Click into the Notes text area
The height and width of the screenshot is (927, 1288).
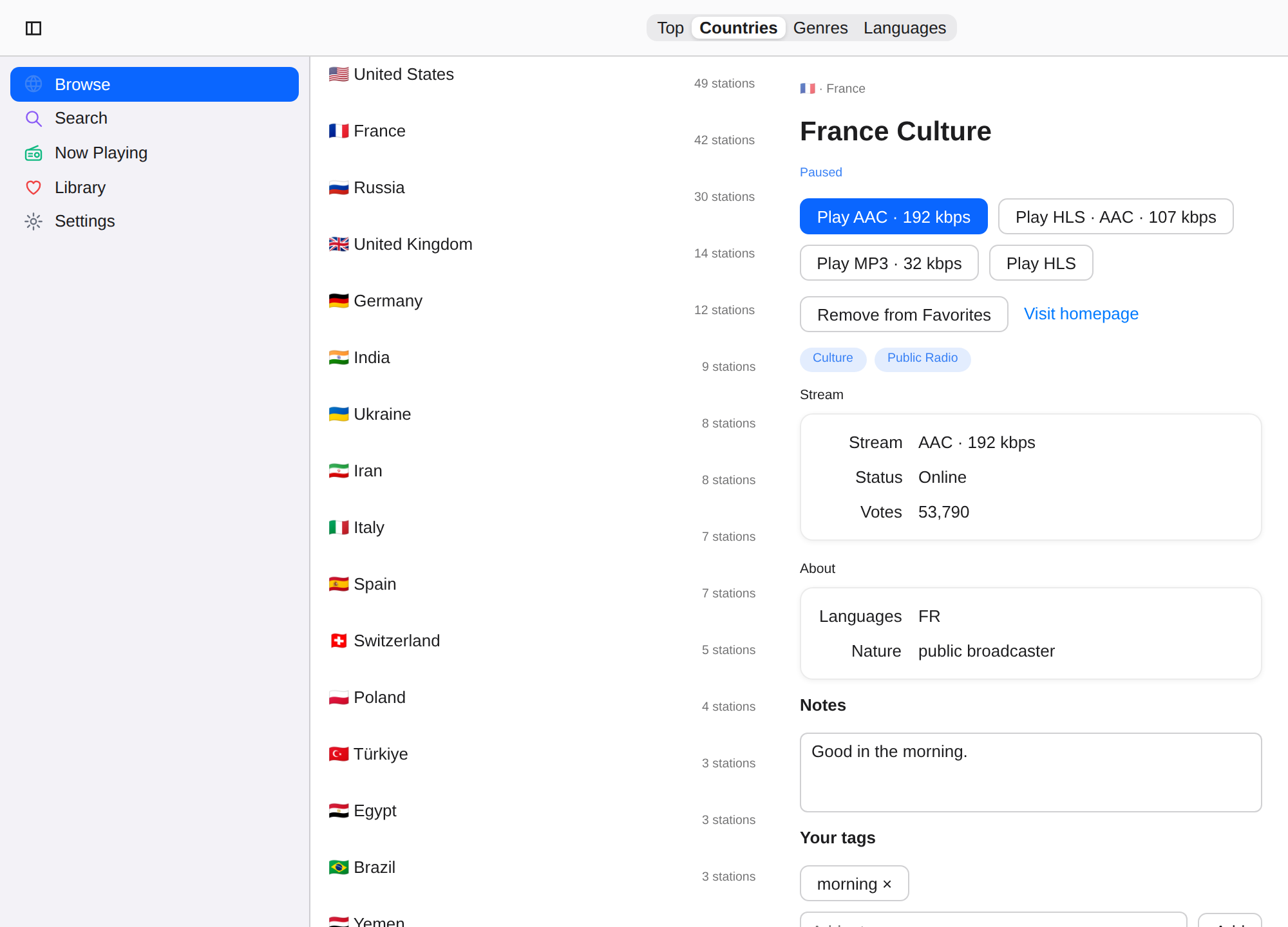point(1030,772)
